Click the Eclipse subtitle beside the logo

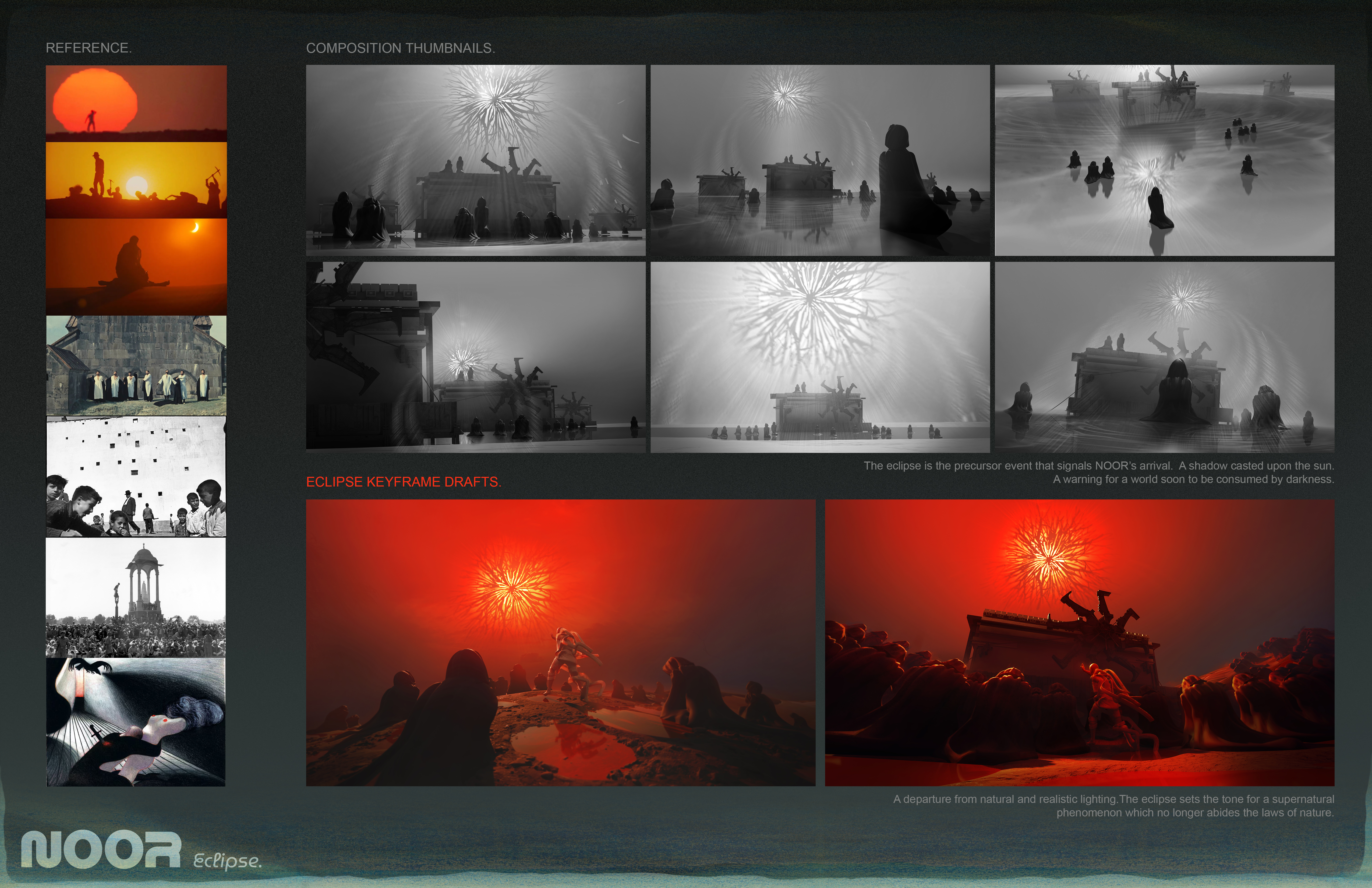coord(227,861)
